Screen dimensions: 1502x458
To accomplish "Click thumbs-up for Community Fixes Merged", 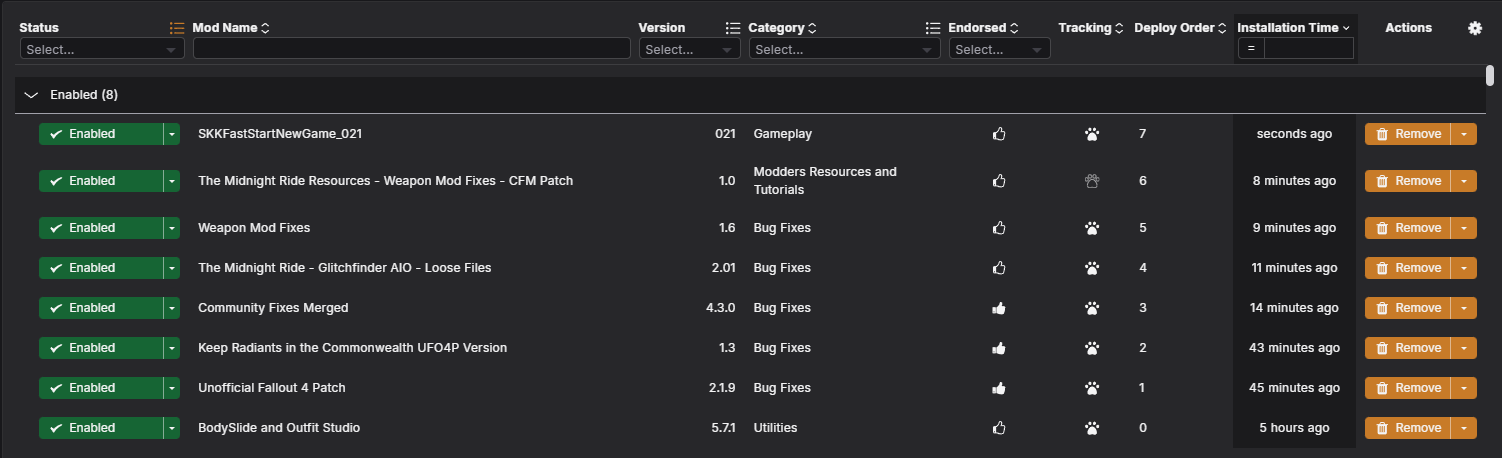I will coord(998,308).
